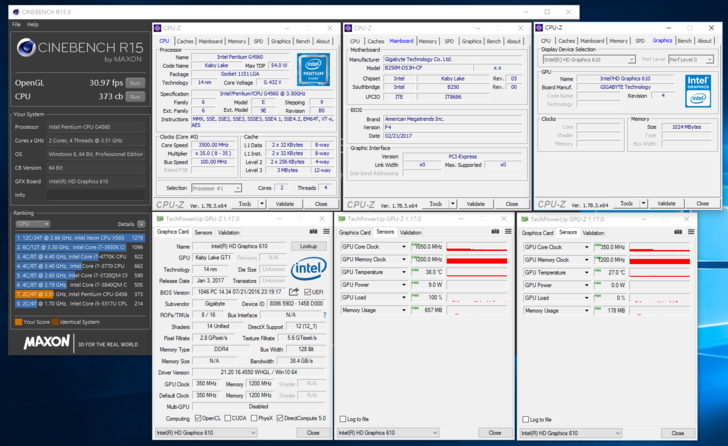Toggle the OpenCL checkbox in GPU-Z
Screen dimensions: 728x446
coord(196,419)
